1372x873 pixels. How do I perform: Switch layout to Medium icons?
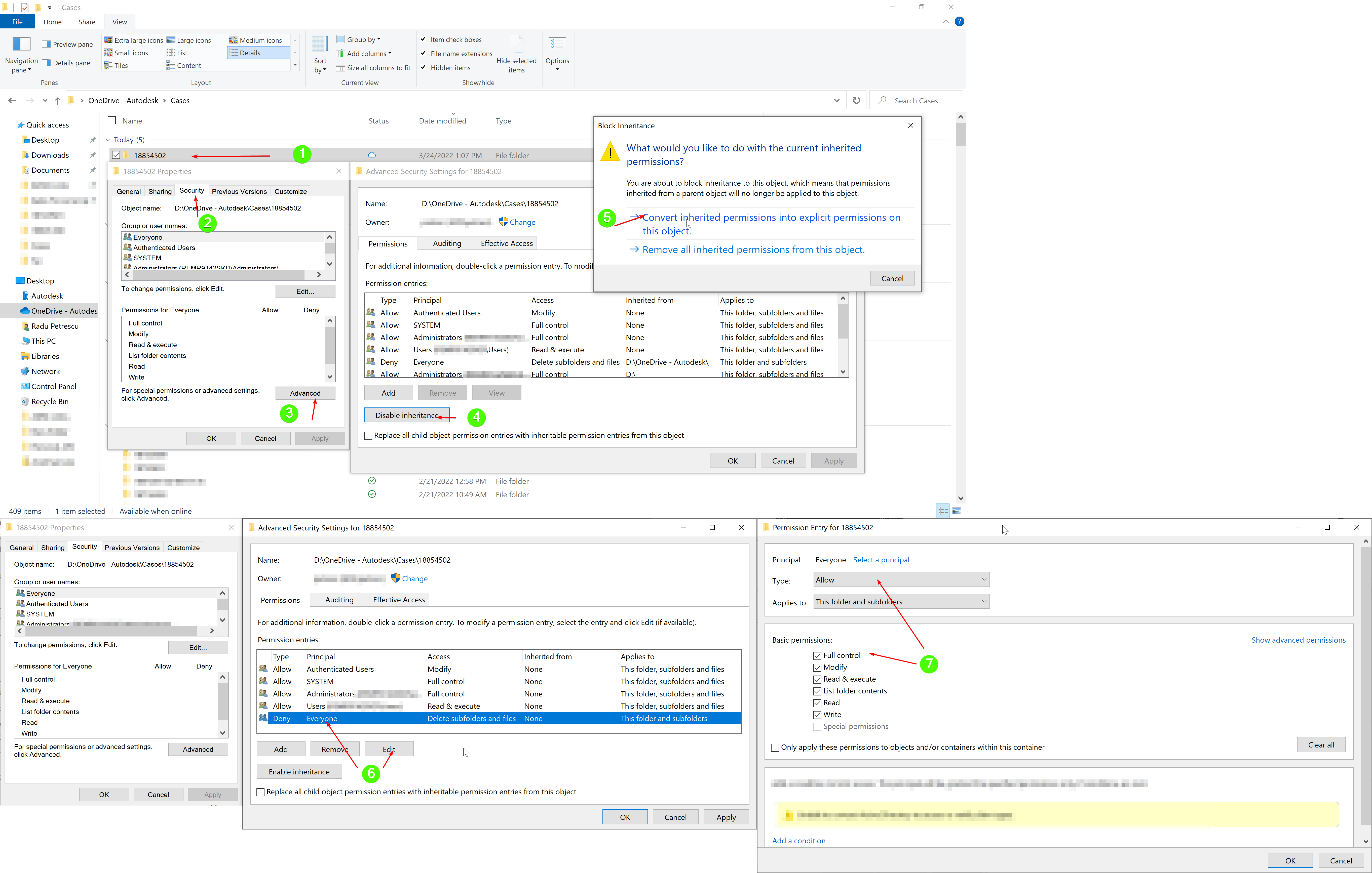pyautogui.click(x=255, y=40)
